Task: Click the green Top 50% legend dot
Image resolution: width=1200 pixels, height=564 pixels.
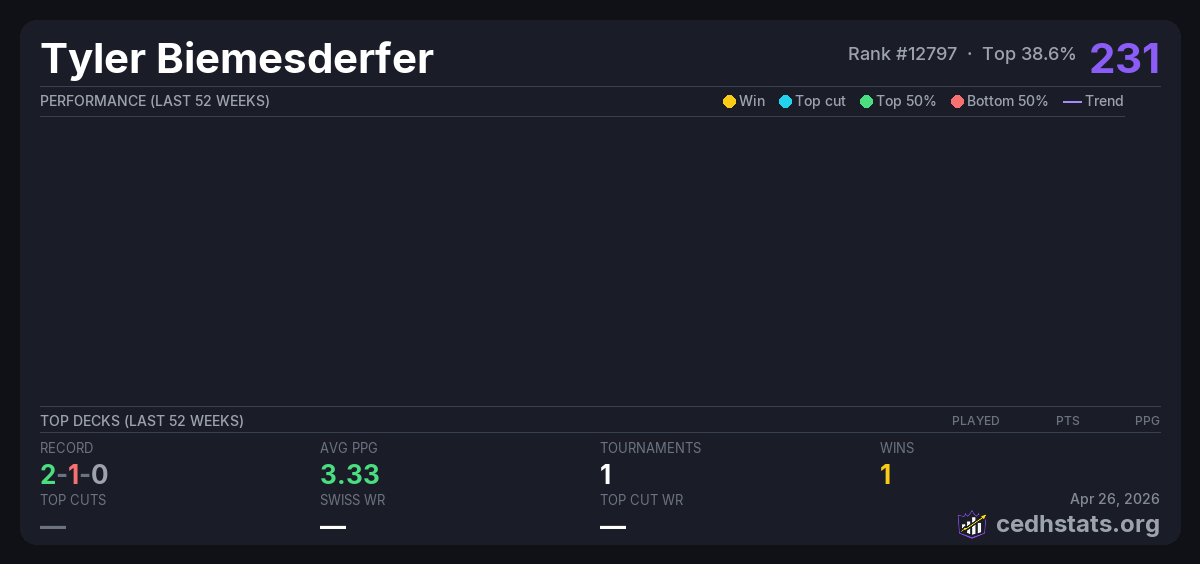Action: pos(866,101)
